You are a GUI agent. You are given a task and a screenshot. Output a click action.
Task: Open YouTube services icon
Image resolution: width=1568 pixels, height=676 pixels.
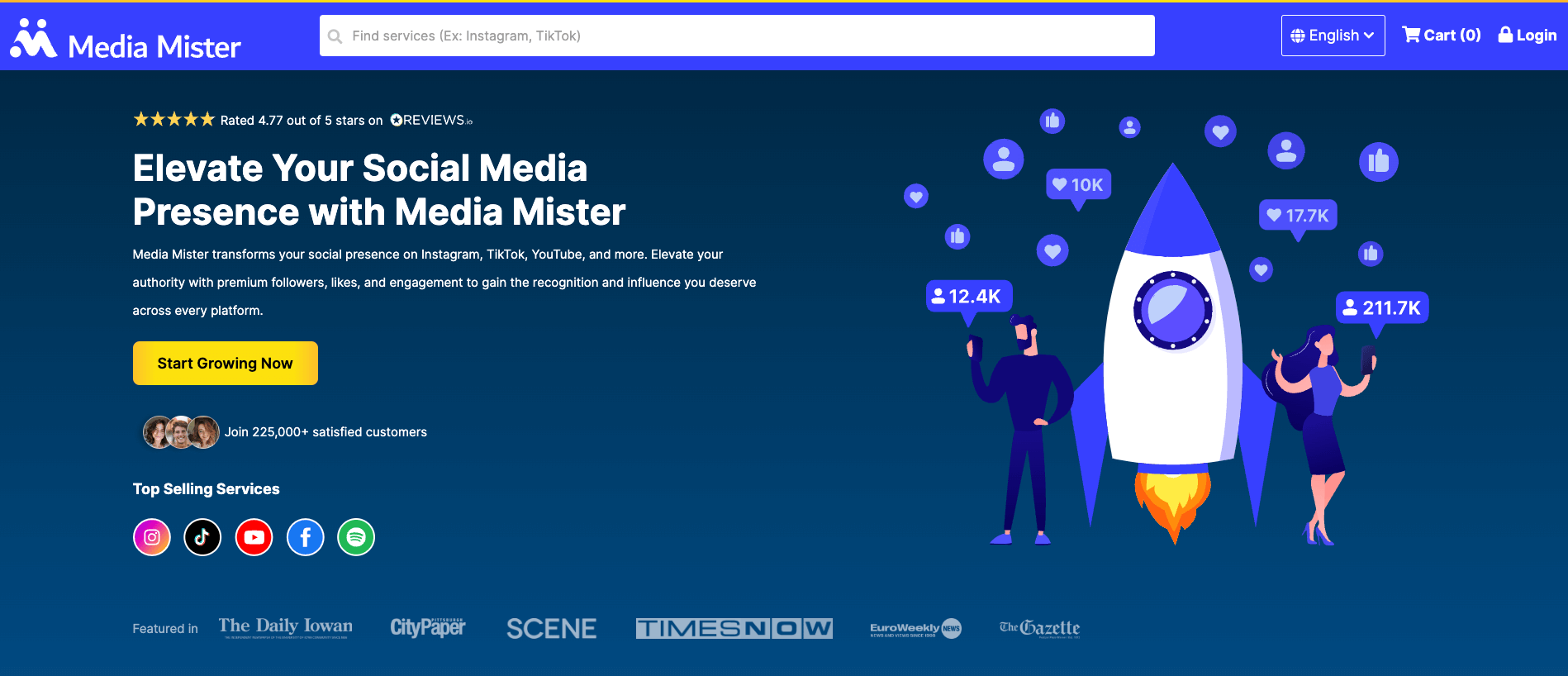[254, 537]
